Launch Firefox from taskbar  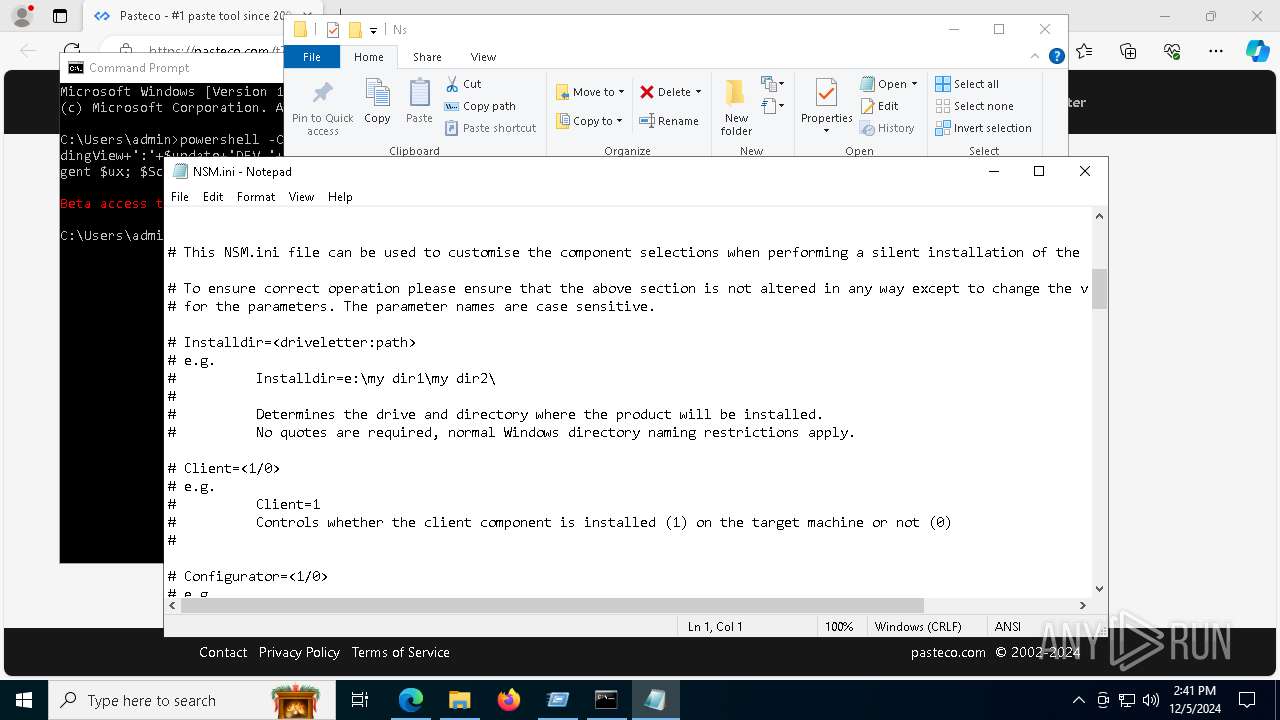coord(509,700)
